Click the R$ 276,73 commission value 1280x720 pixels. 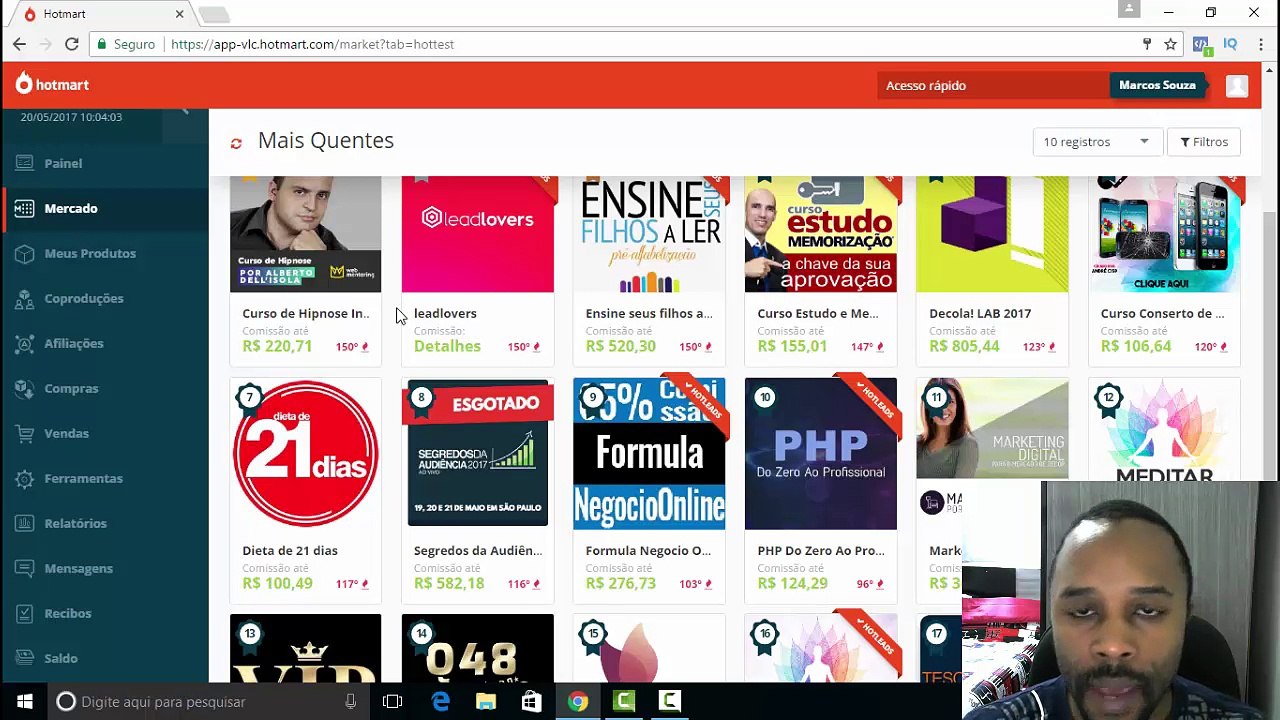point(621,583)
